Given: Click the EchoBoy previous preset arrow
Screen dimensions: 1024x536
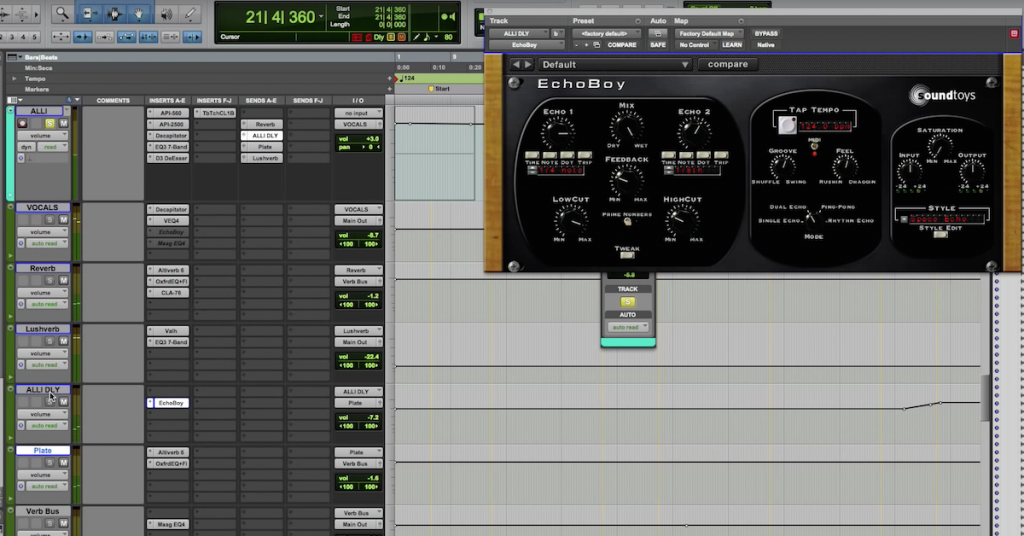Looking at the screenshot, I should pyautogui.click(x=516, y=65).
